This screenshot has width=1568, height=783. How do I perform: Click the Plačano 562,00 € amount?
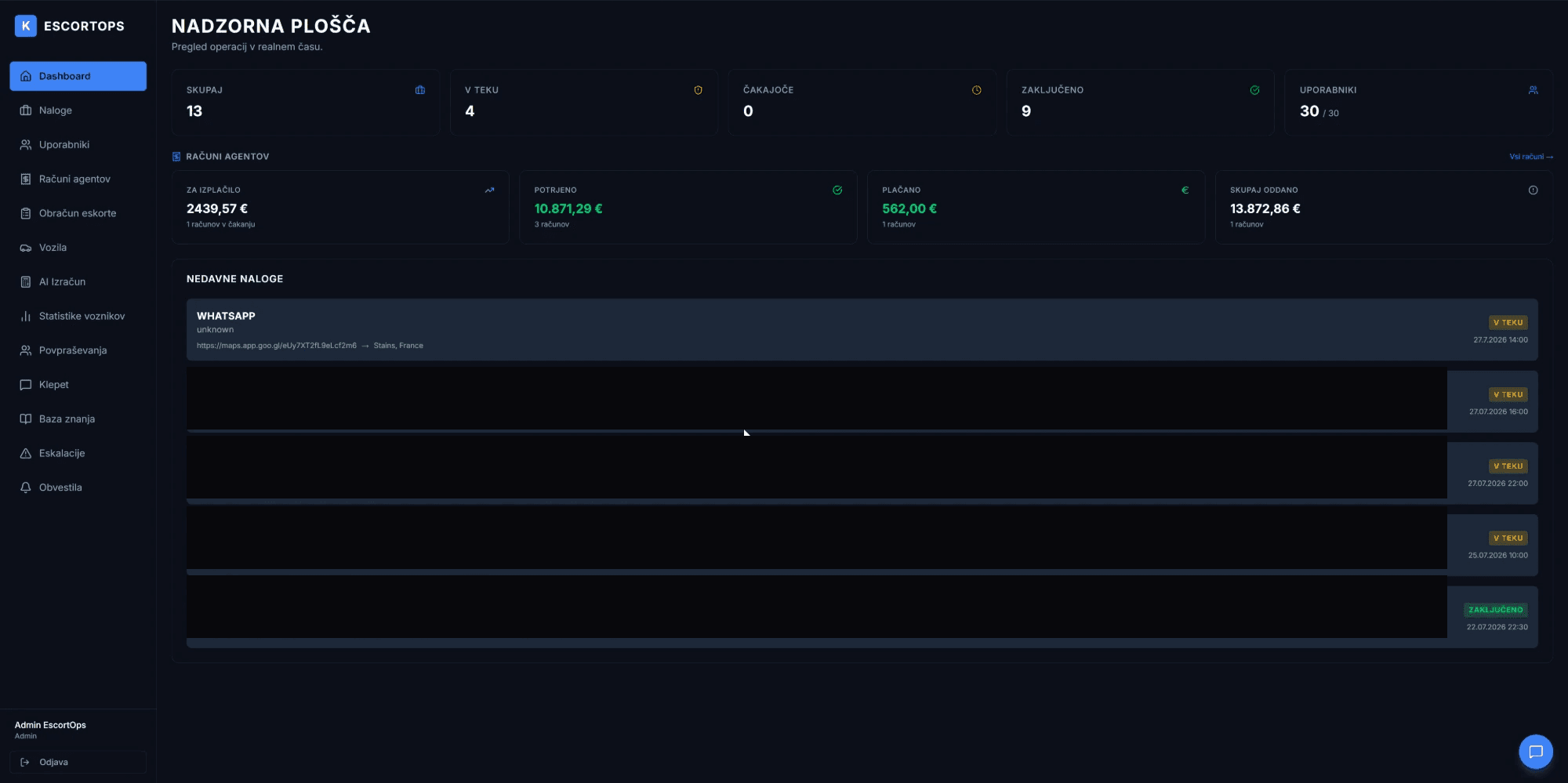pos(909,208)
